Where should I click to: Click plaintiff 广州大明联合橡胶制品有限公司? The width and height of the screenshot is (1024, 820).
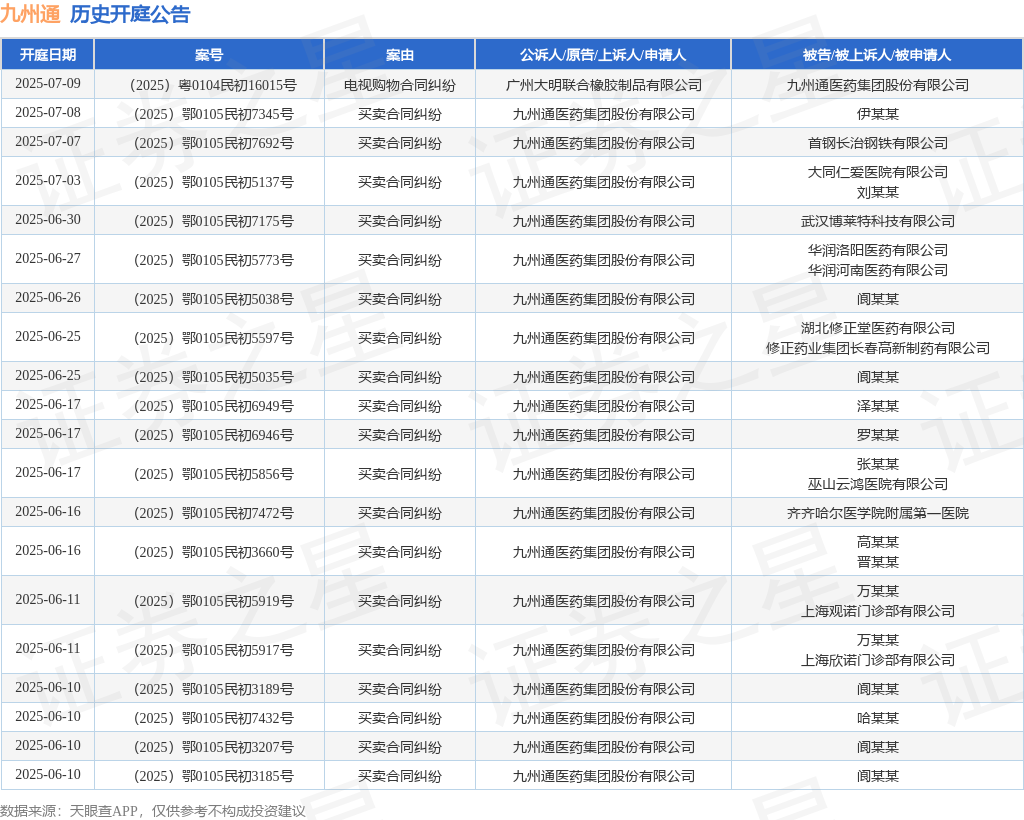click(x=603, y=86)
